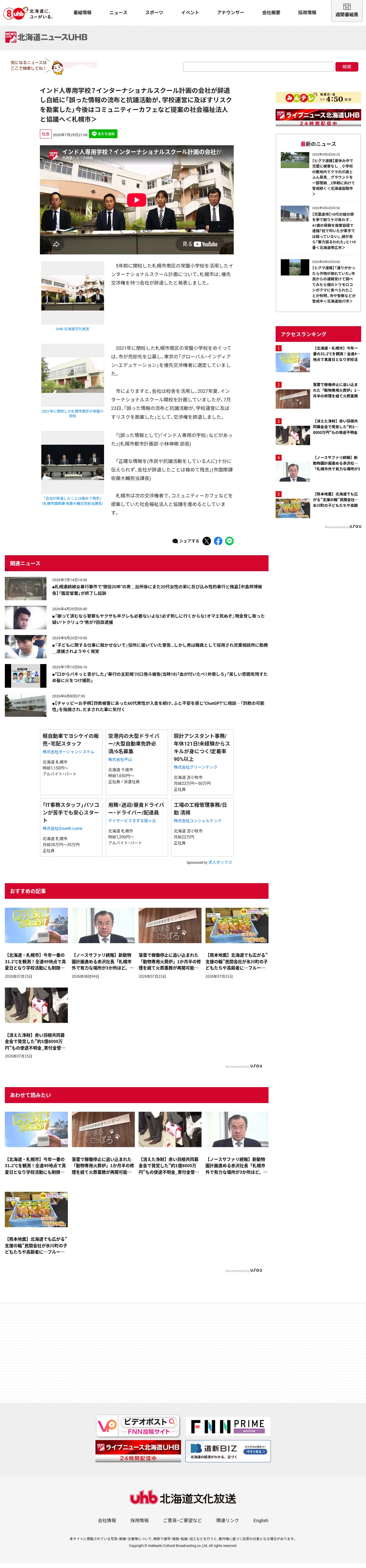The image size is (366, 1568).
Task: Open おすすめの記事 card dated 2026年07月31日
Action: [237, 943]
